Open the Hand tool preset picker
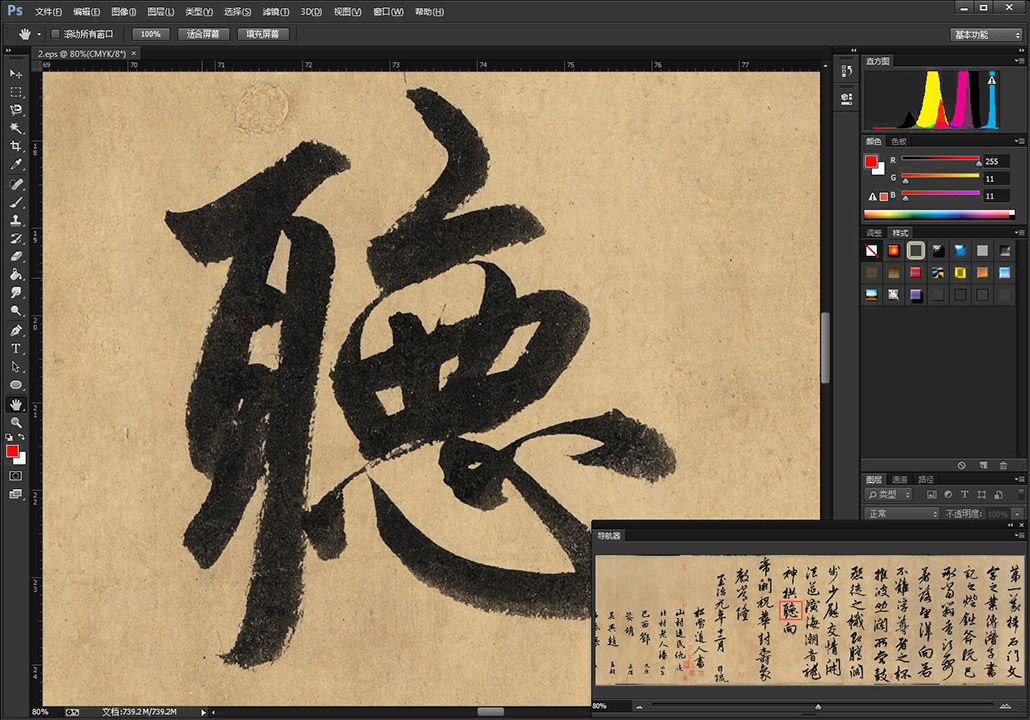1030x720 pixels. click(39, 34)
